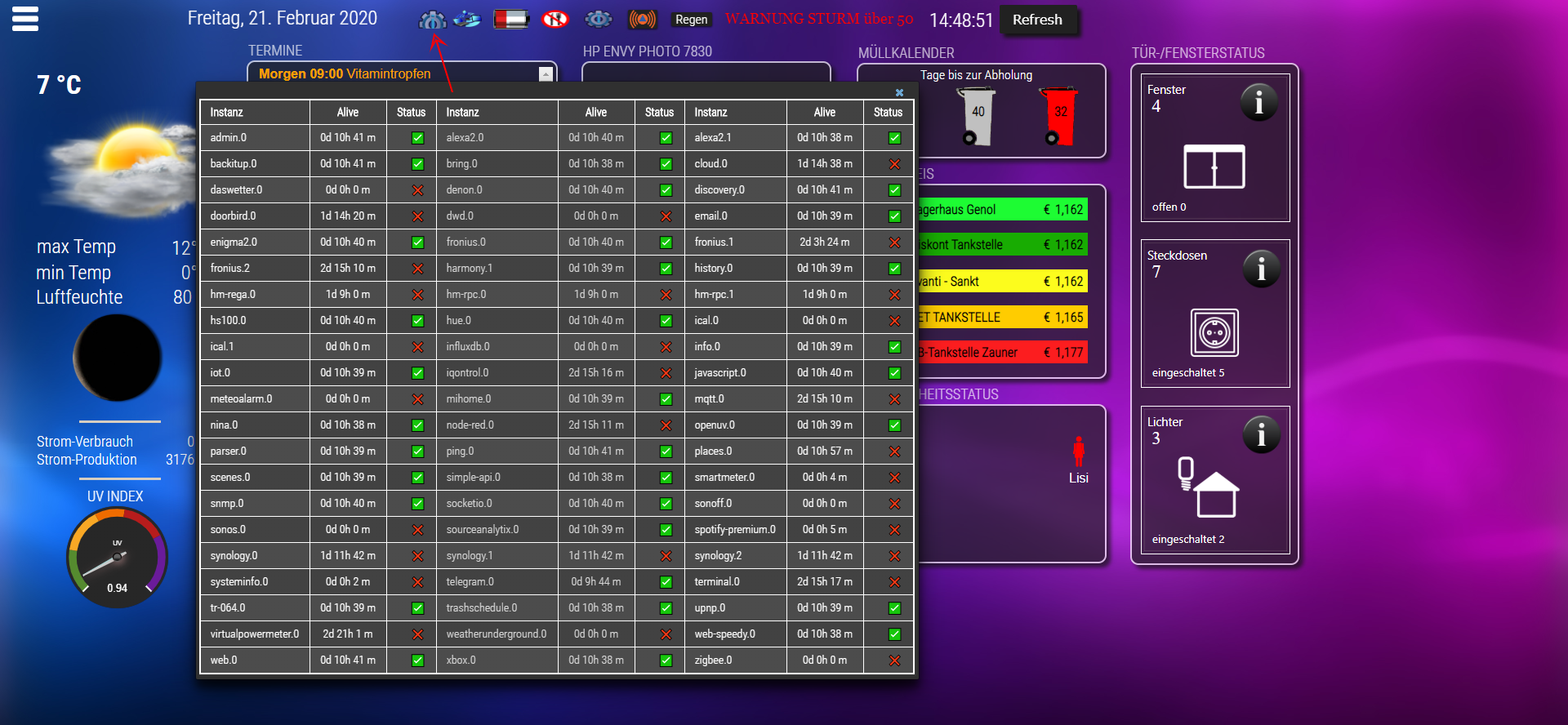Click the admin.0 green status checkbox
This screenshot has height=725, width=1568.
417,138
